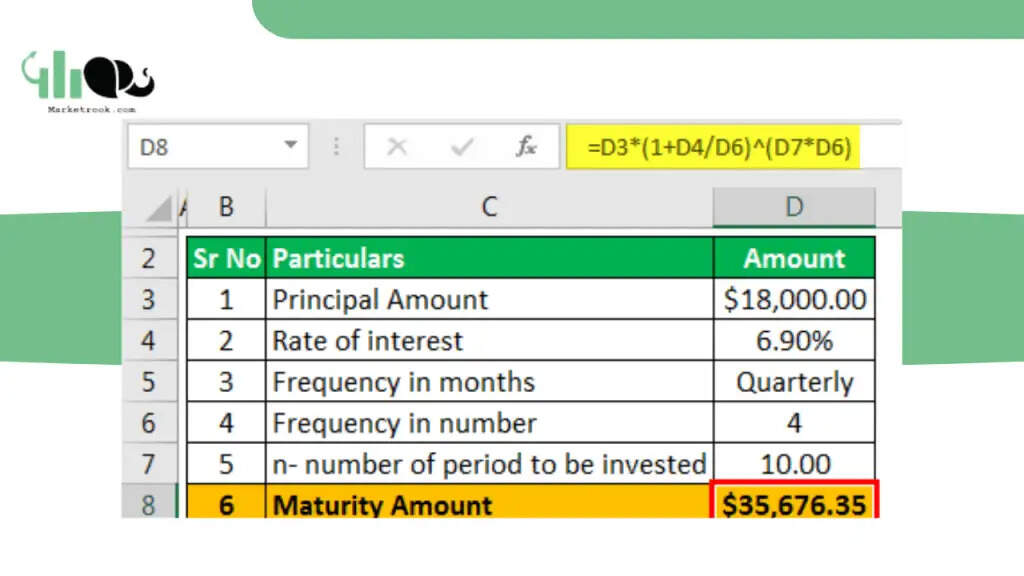Click the Marketrook.com logo
1024x576 pixels.
click(x=88, y=82)
